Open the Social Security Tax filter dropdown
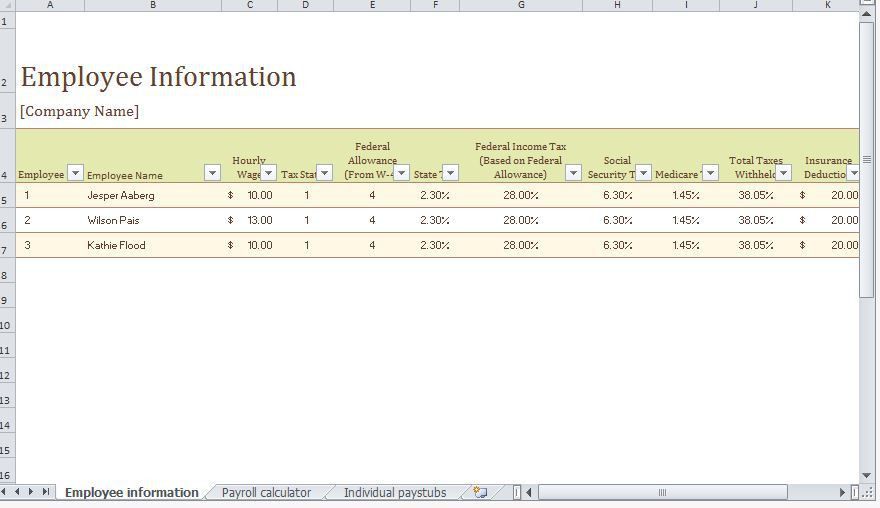The width and height of the screenshot is (880, 508). pos(644,173)
